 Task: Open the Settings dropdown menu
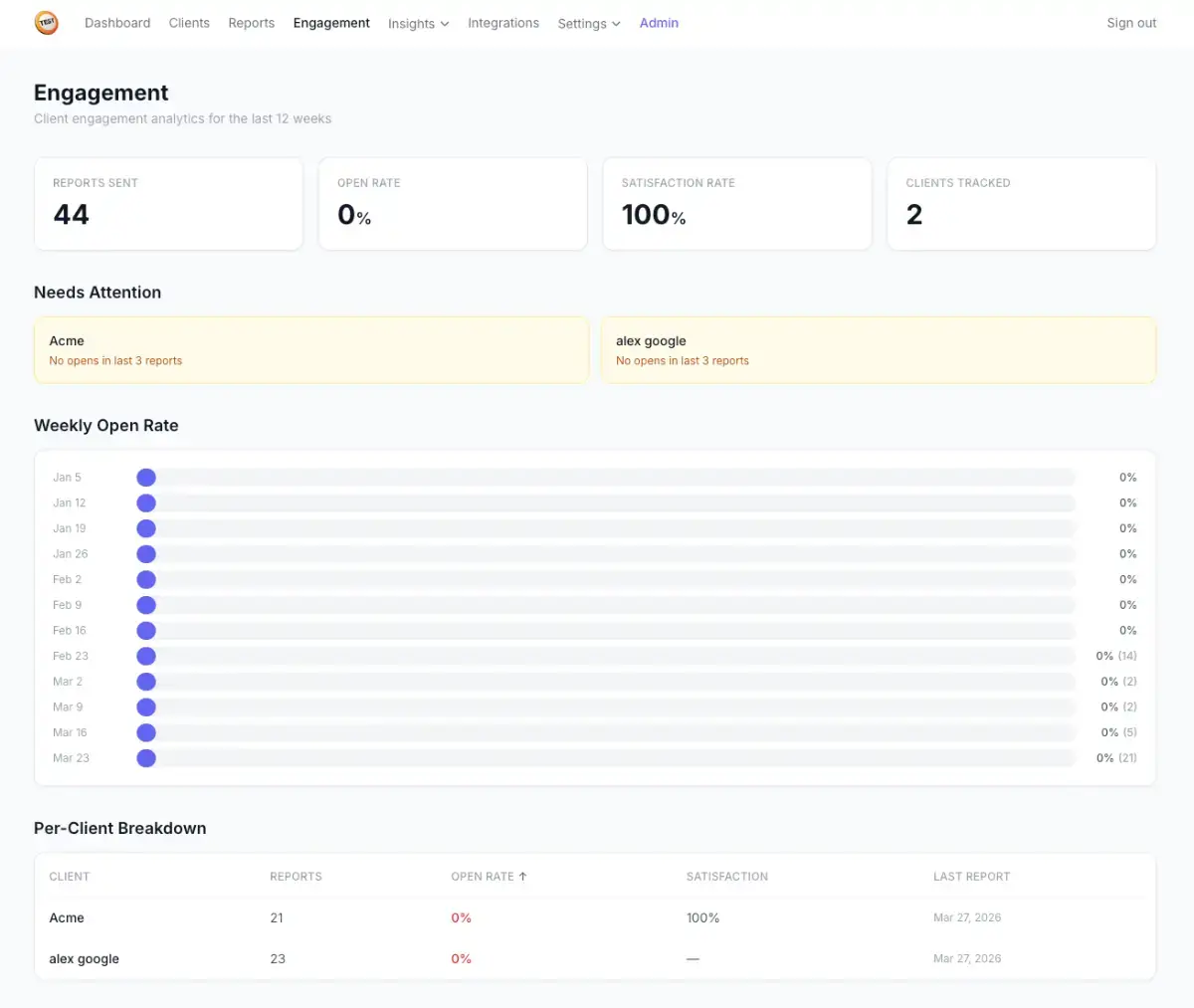(588, 24)
